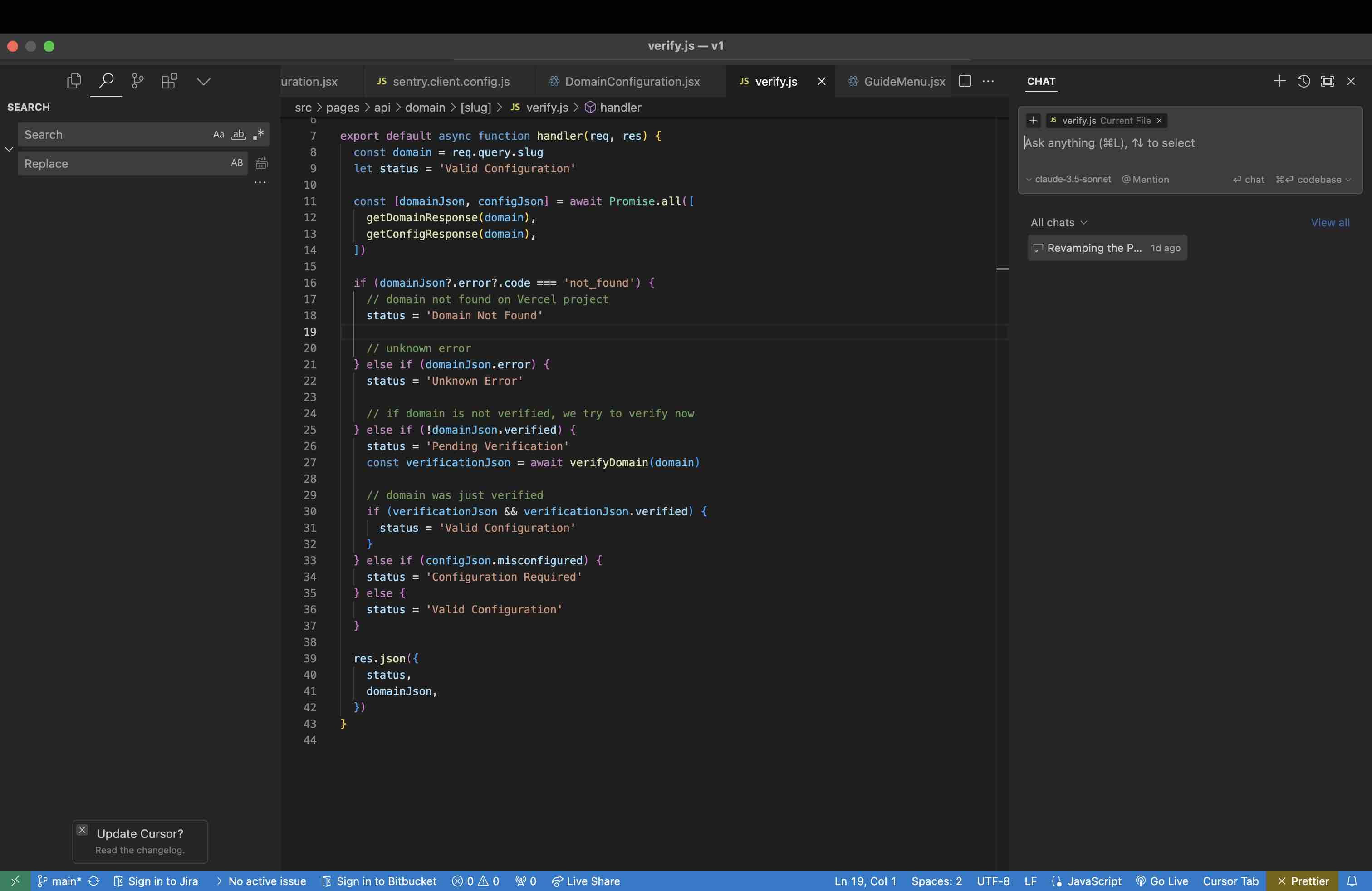Screen dimensions: 1372x891
Task: Expand additional sidebar views chevron
Action: click(203, 81)
